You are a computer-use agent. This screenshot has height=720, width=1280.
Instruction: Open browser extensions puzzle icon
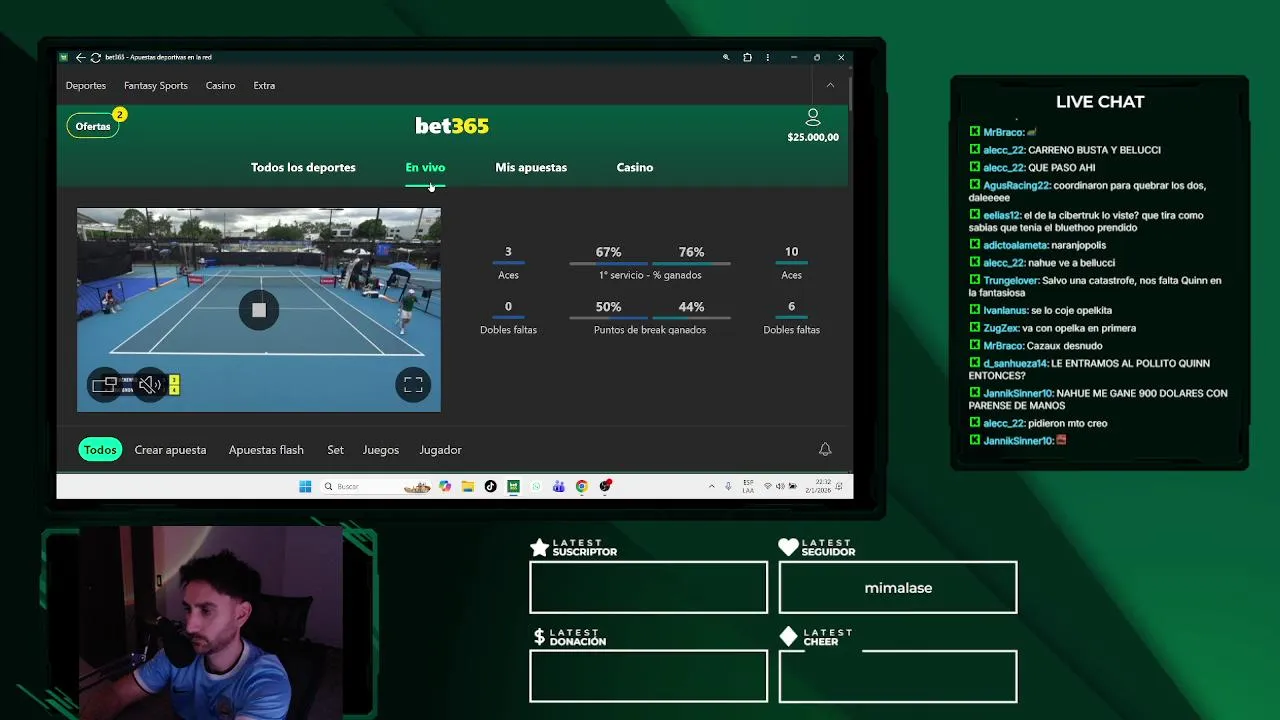click(747, 57)
